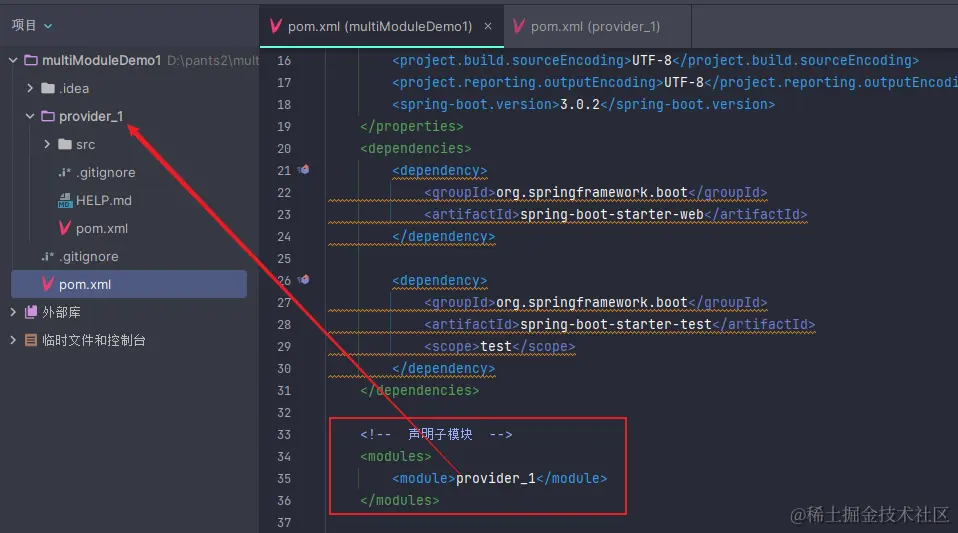Click the multiModuleDemo1 folder icon
Viewport: 958px width, 533px height.
coord(31,61)
